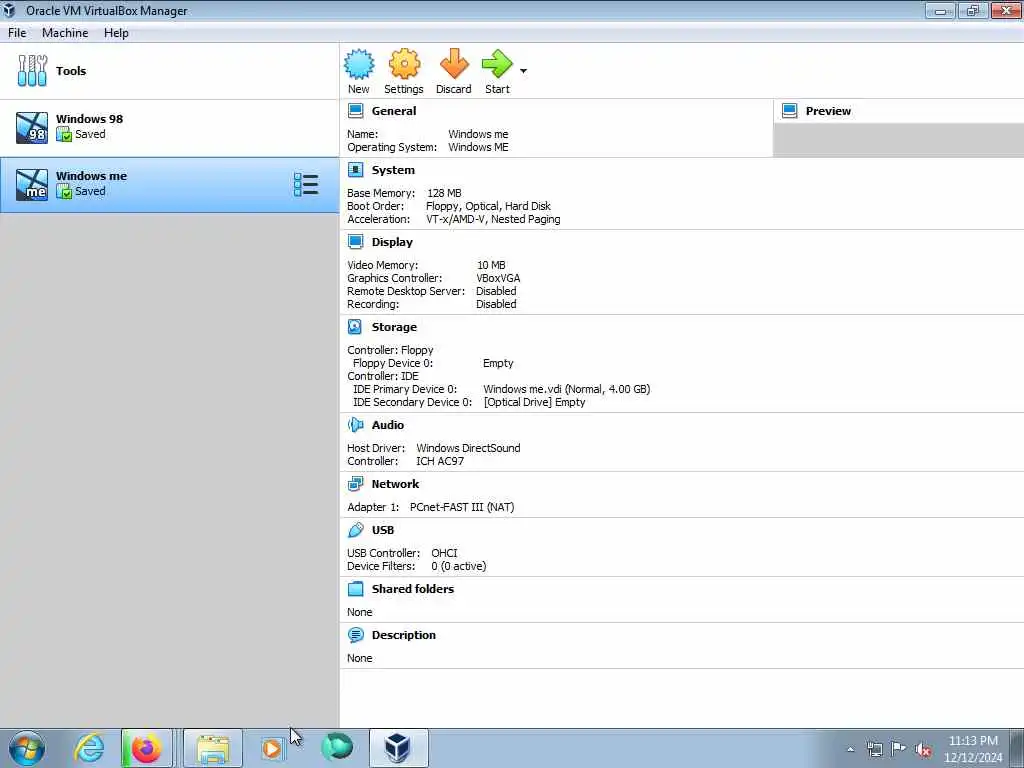Click the General section header
This screenshot has width=1024, height=768.
pos(394,111)
